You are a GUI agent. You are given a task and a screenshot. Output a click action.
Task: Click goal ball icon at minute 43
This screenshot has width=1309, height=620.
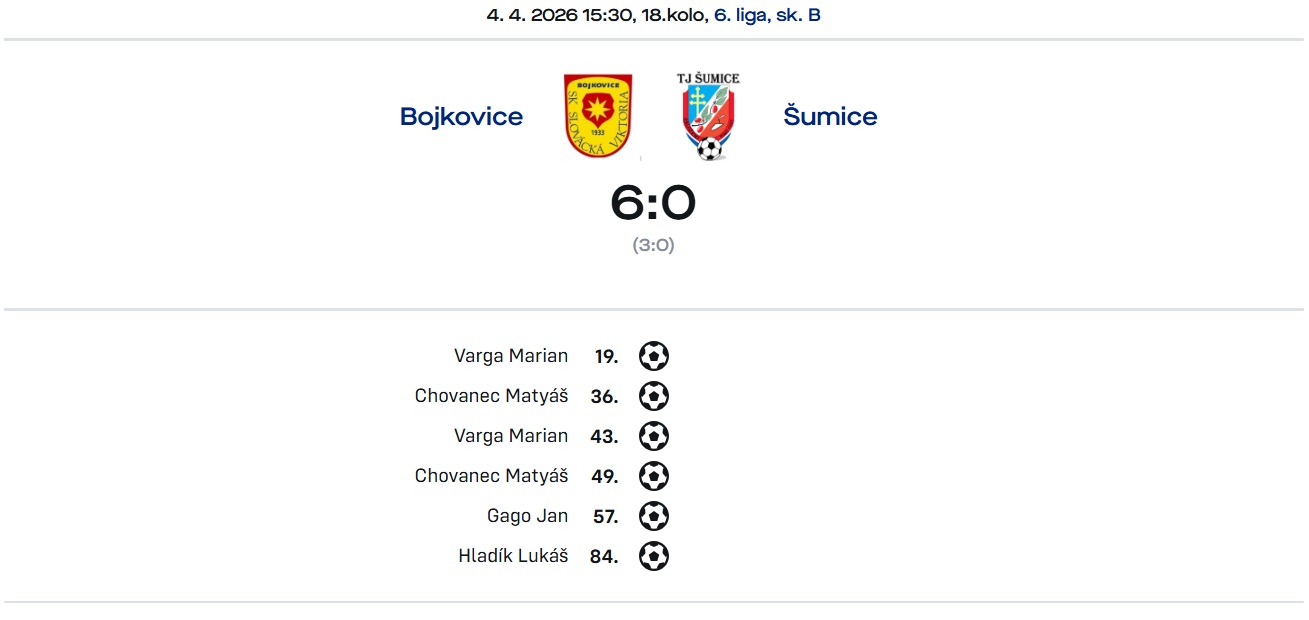[653, 436]
